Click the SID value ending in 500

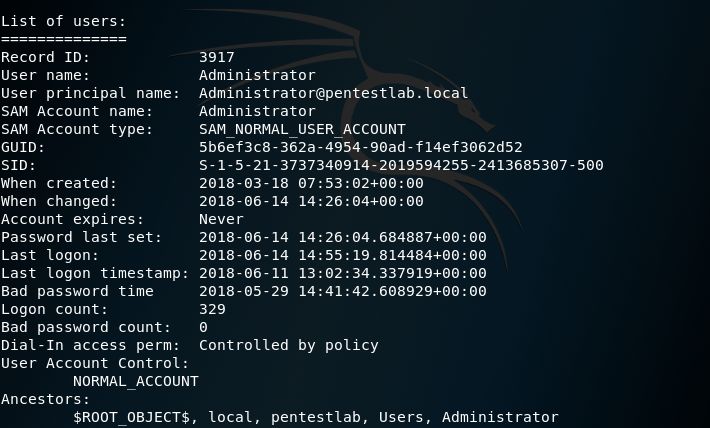(x=401, y=165)
